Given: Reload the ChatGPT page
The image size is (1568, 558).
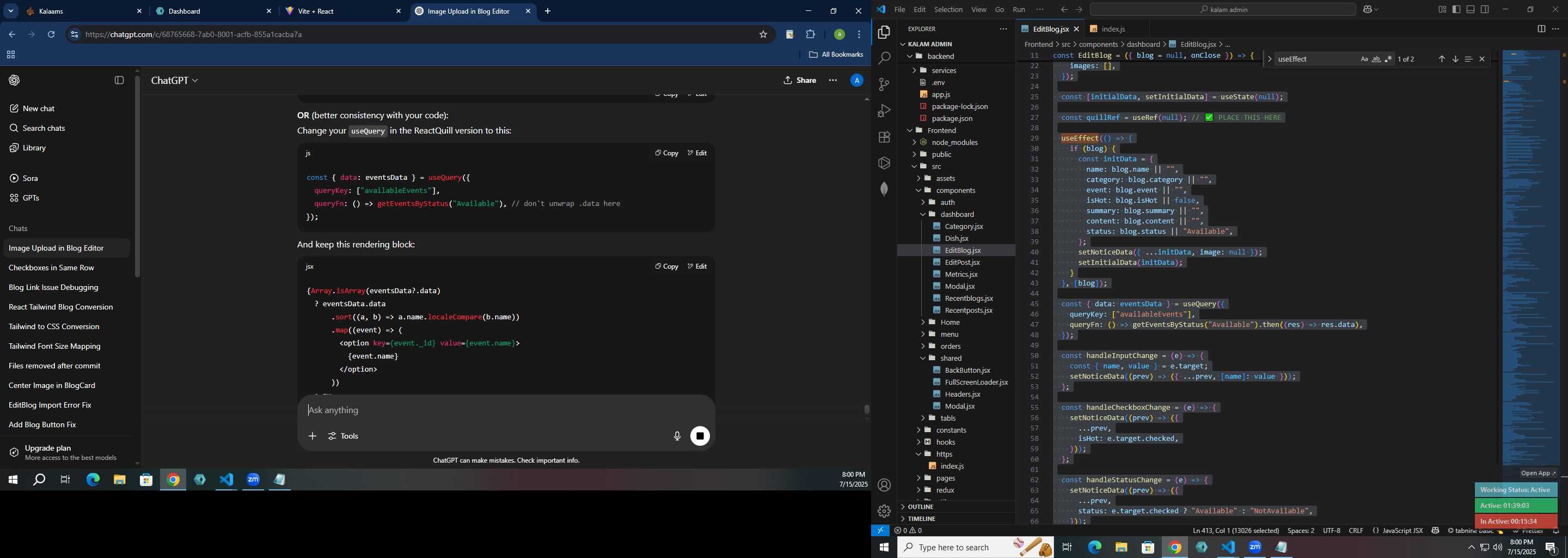Looking at the screenshot, I should tap(51, 35).
